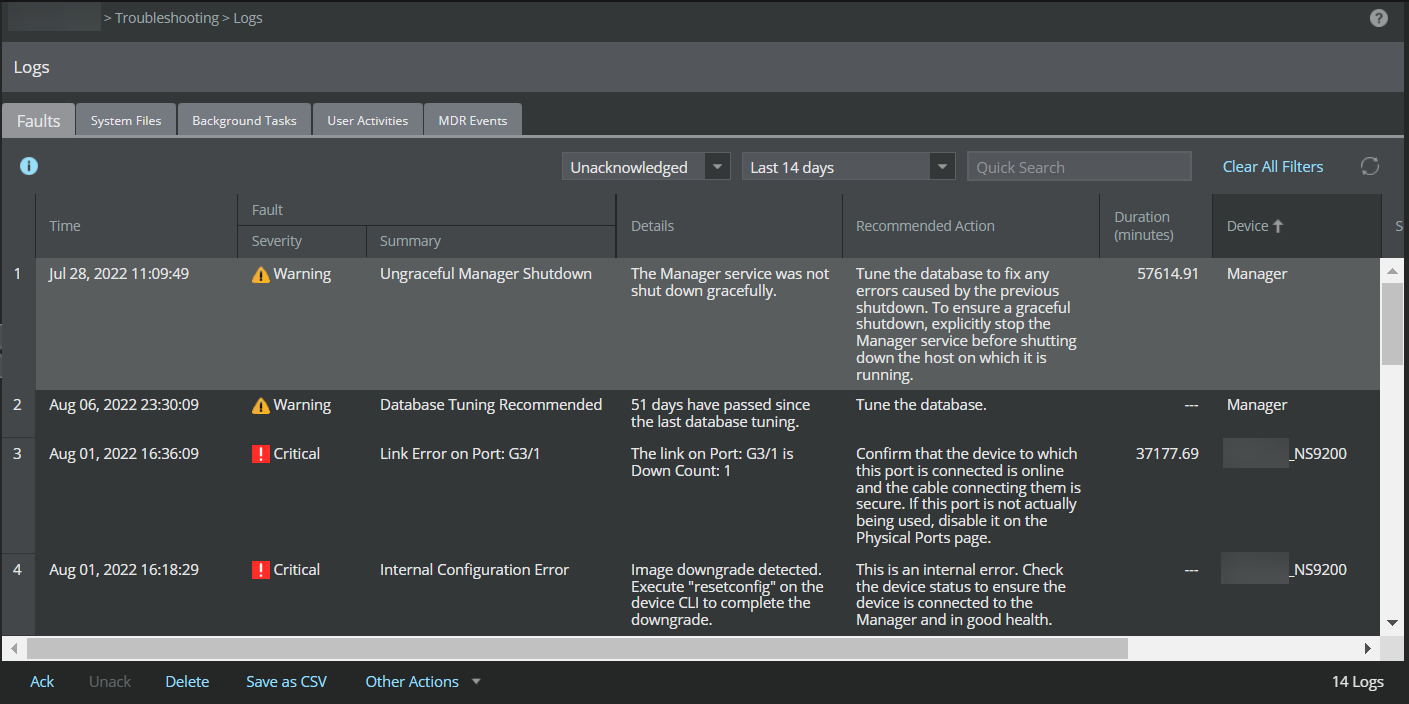Click the vertical scrollbar thumb
Screen dimensions: 1409x704
click(1392, 323)
